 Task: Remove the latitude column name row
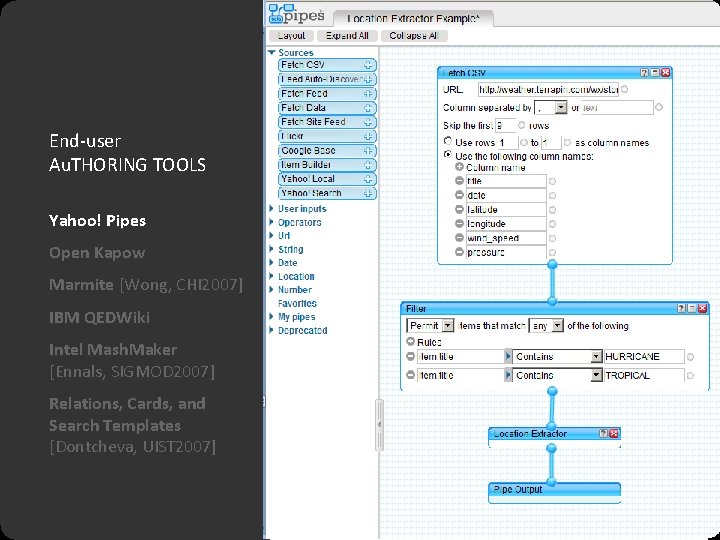tap(459, 209)
